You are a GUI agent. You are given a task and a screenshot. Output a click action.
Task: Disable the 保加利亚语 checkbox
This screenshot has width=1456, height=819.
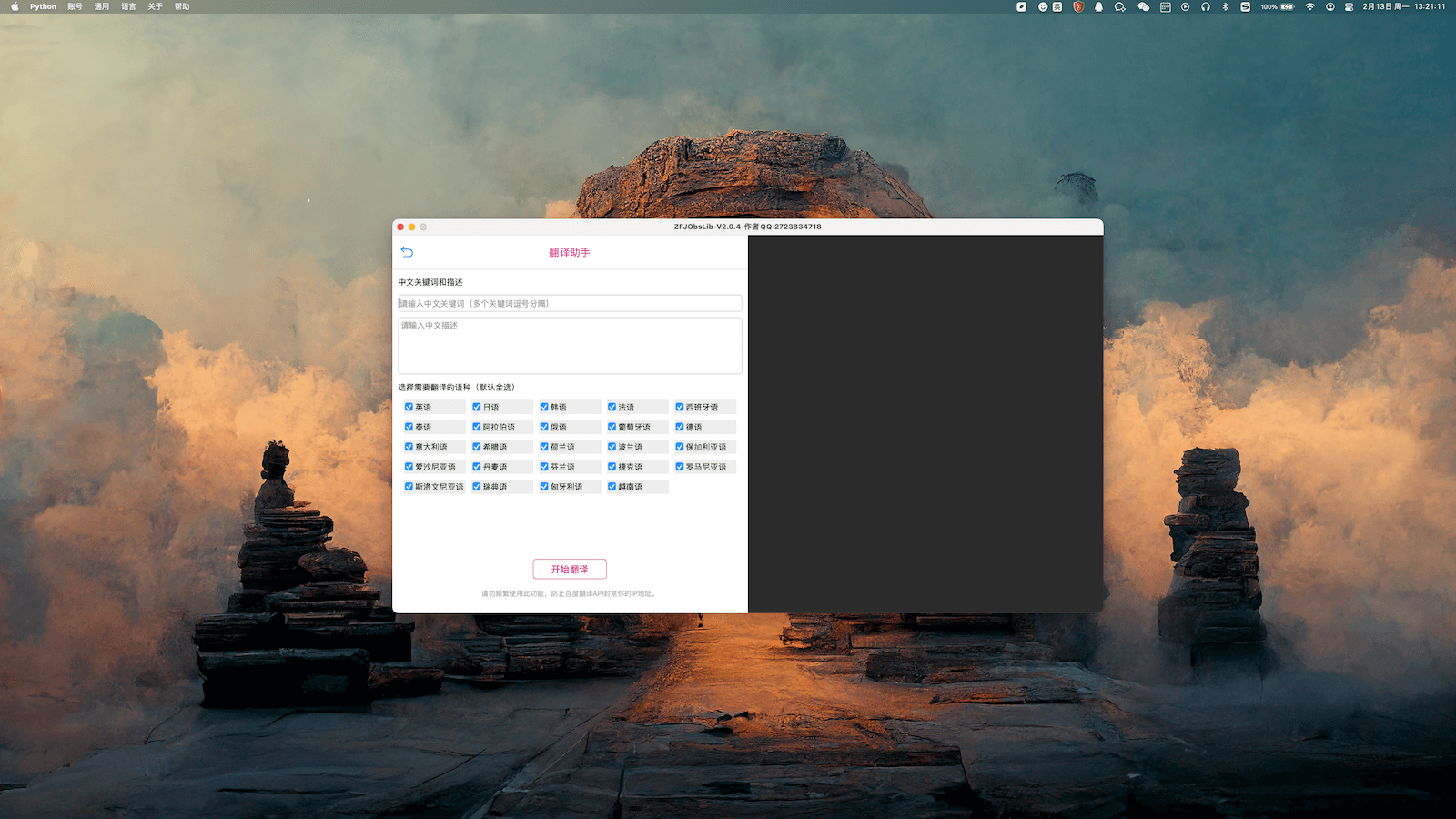(680, 447)
